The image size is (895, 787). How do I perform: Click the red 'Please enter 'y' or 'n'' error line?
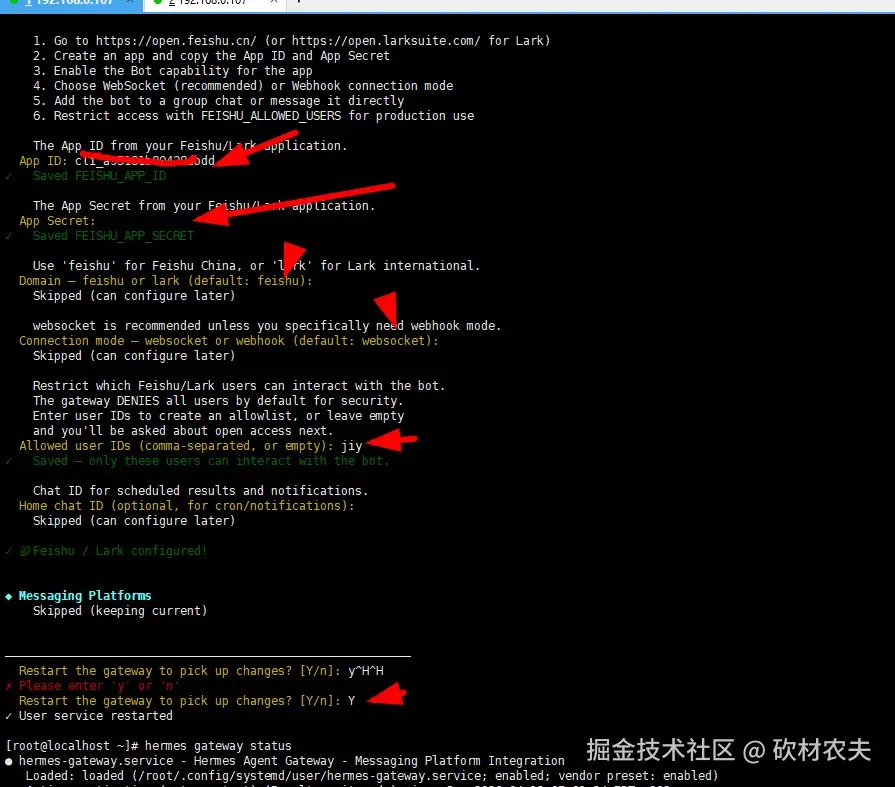tap(99, 685)
